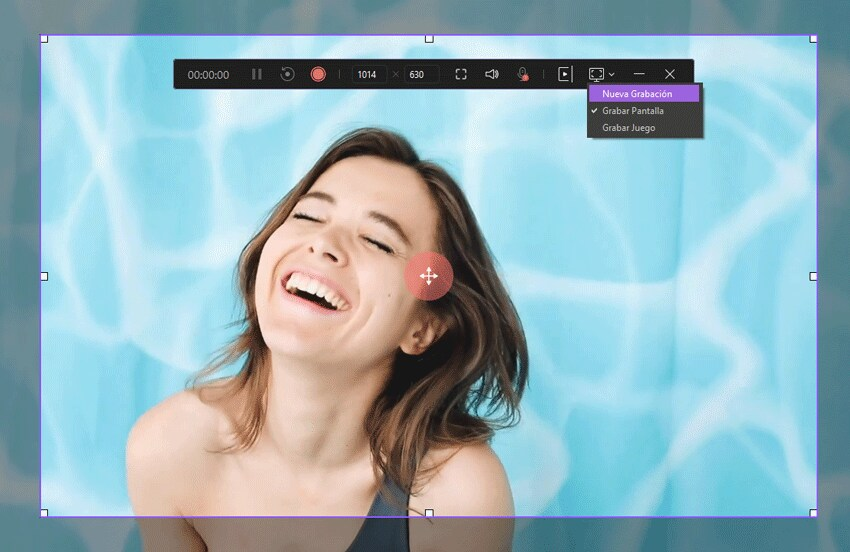
Task: Toggle the microphone recording
Action: pyautogui.click(x=522, y=74)
